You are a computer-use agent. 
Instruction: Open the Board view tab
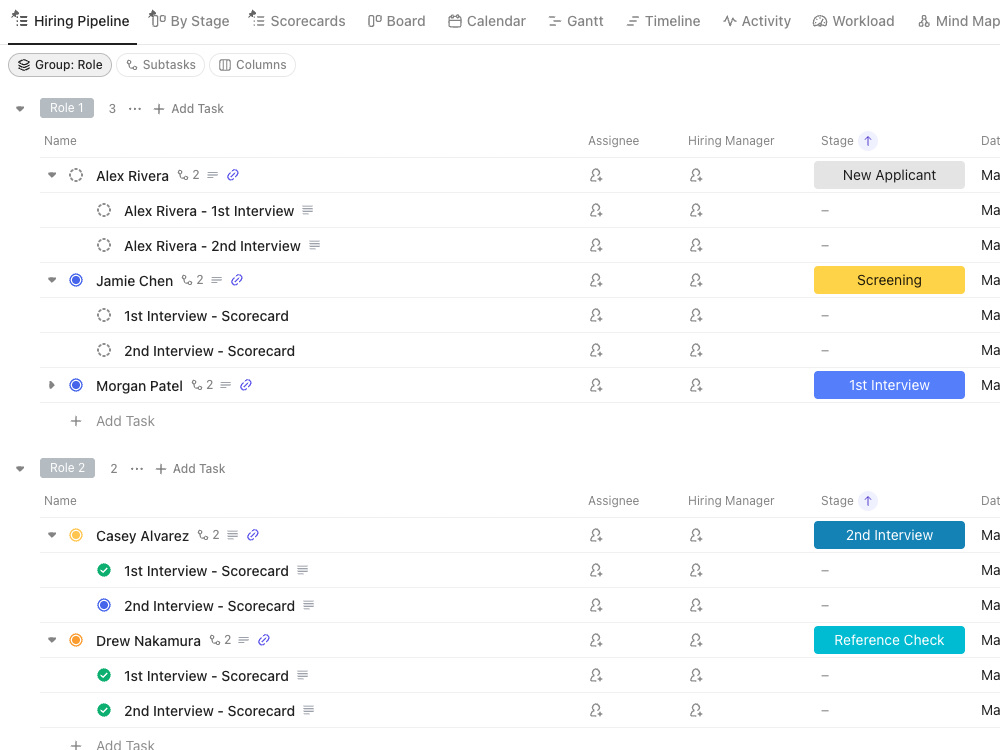tap(396, 21)
